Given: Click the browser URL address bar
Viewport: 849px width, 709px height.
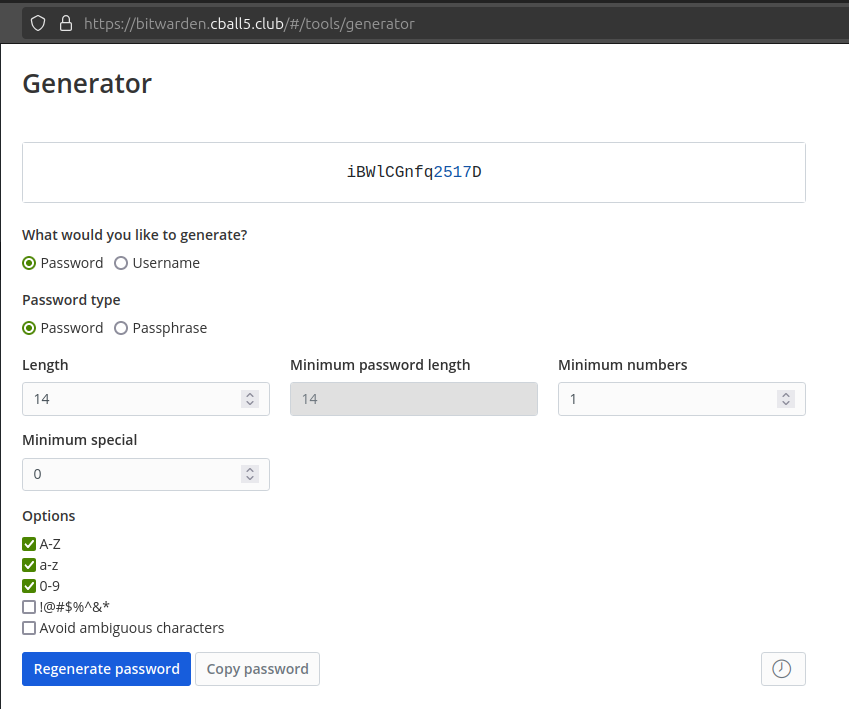Looking at the screenshot, I should click(x=433, y=23).
